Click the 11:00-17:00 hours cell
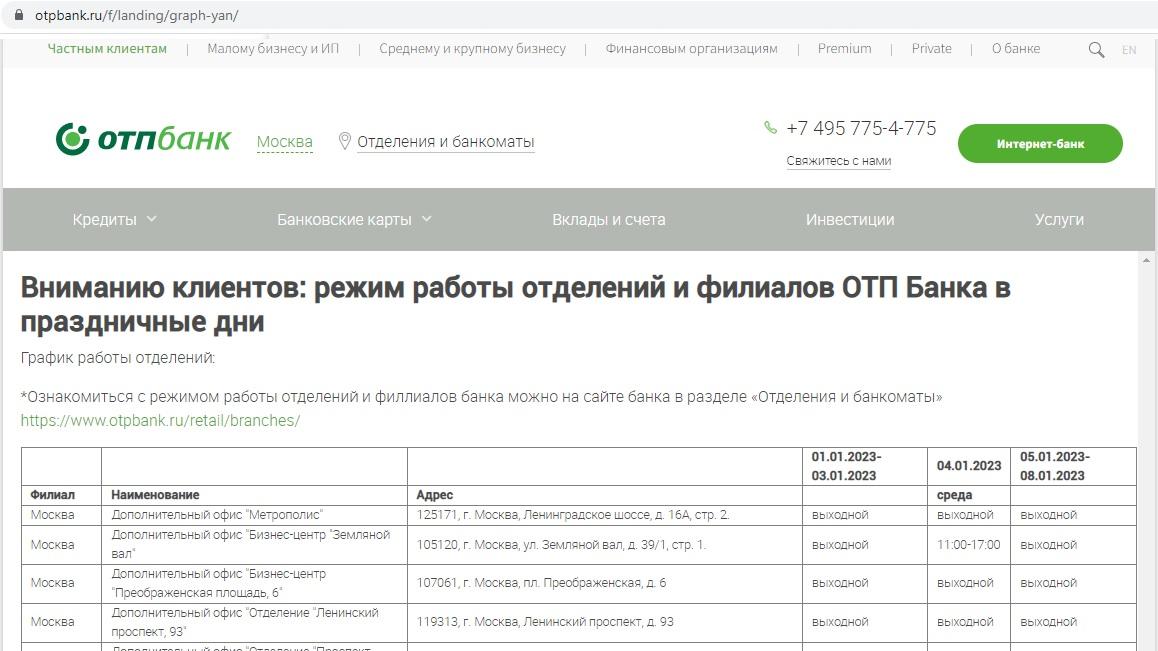Image resolution: width=1158 pixels, height=651 pixels. point(968,545)
